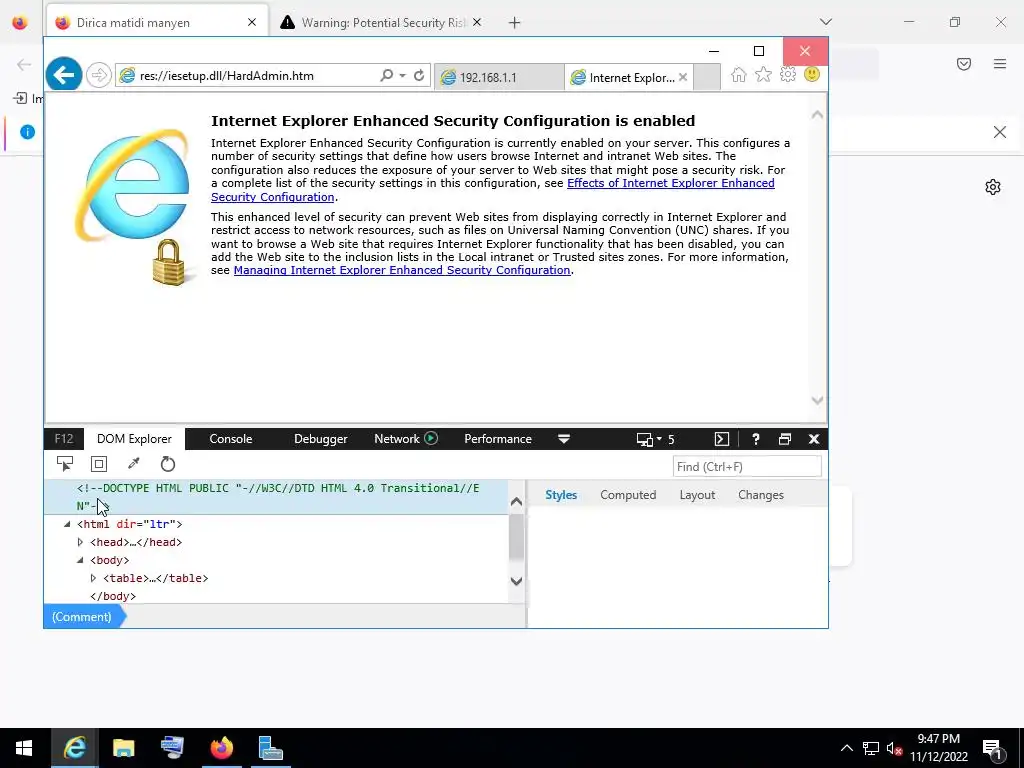1024x768 pixels.
Task: Open the IE Tools gear menu
Action: [788, 74]
